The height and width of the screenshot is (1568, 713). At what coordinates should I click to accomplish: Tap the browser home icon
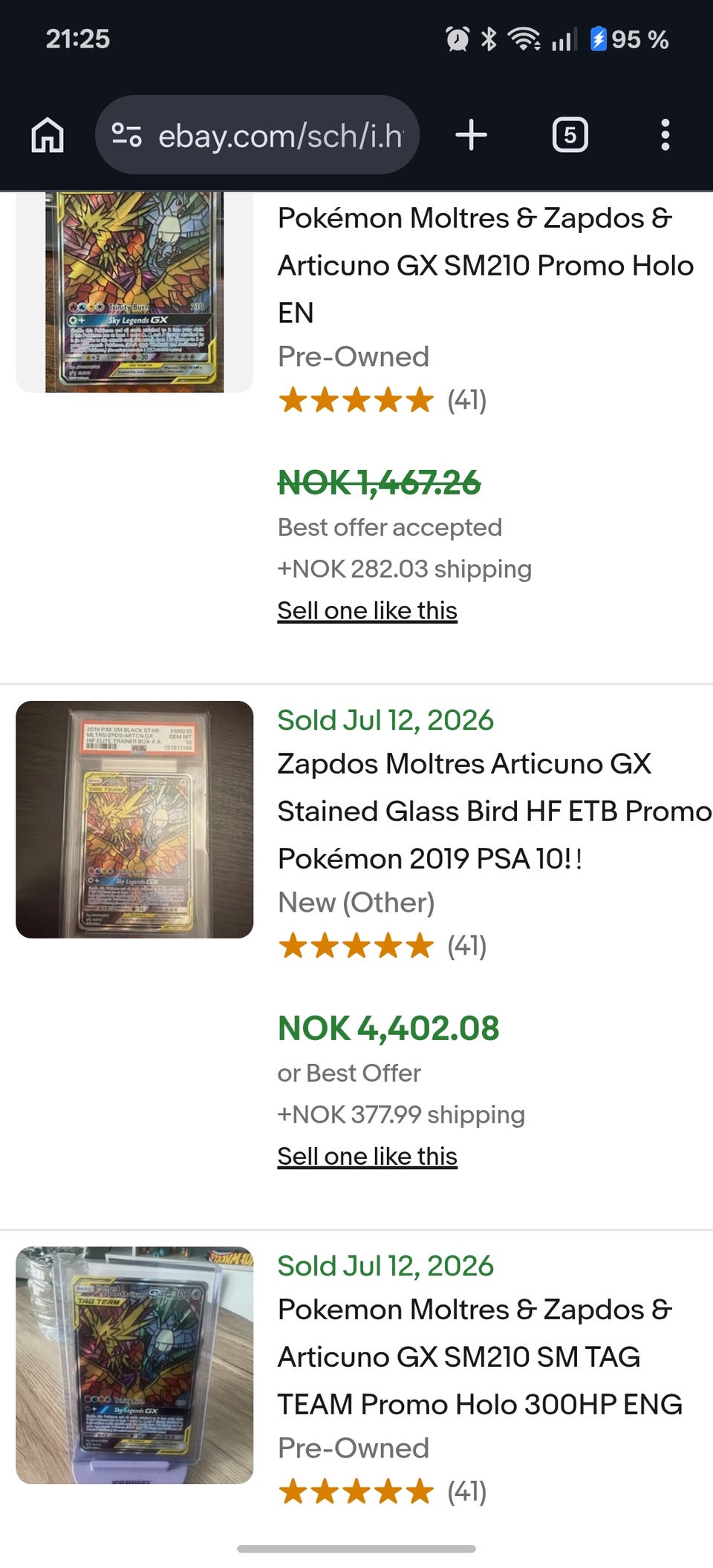coord(48,135)
